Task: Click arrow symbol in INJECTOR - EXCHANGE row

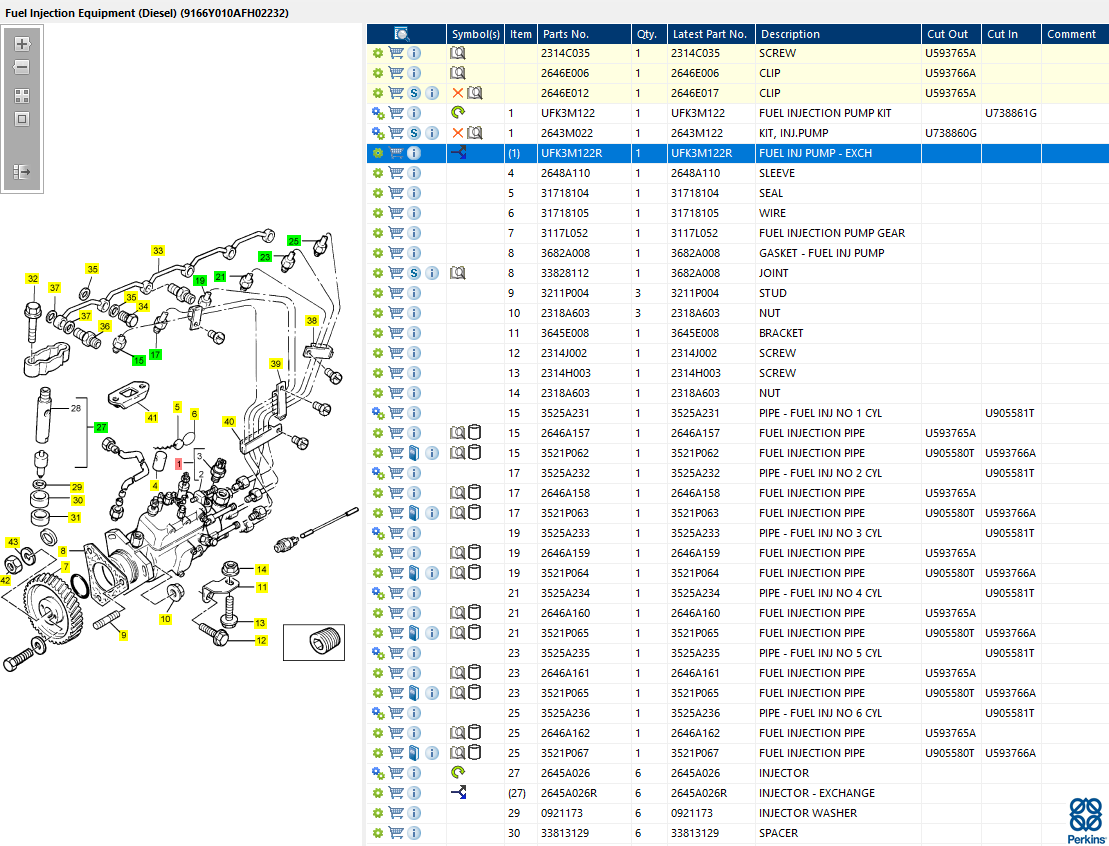Action: 458,793
